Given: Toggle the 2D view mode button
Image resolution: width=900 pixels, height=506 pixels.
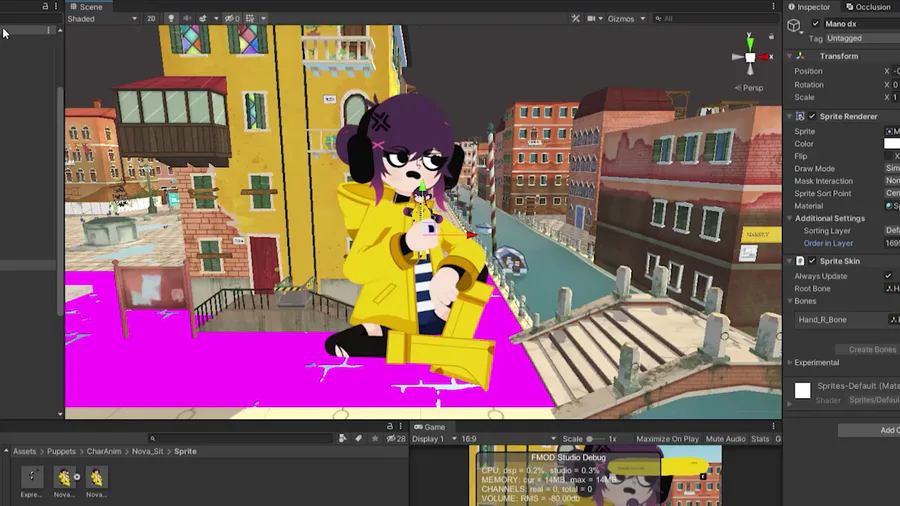Looking at the screenshot, I should coord(151,18).
